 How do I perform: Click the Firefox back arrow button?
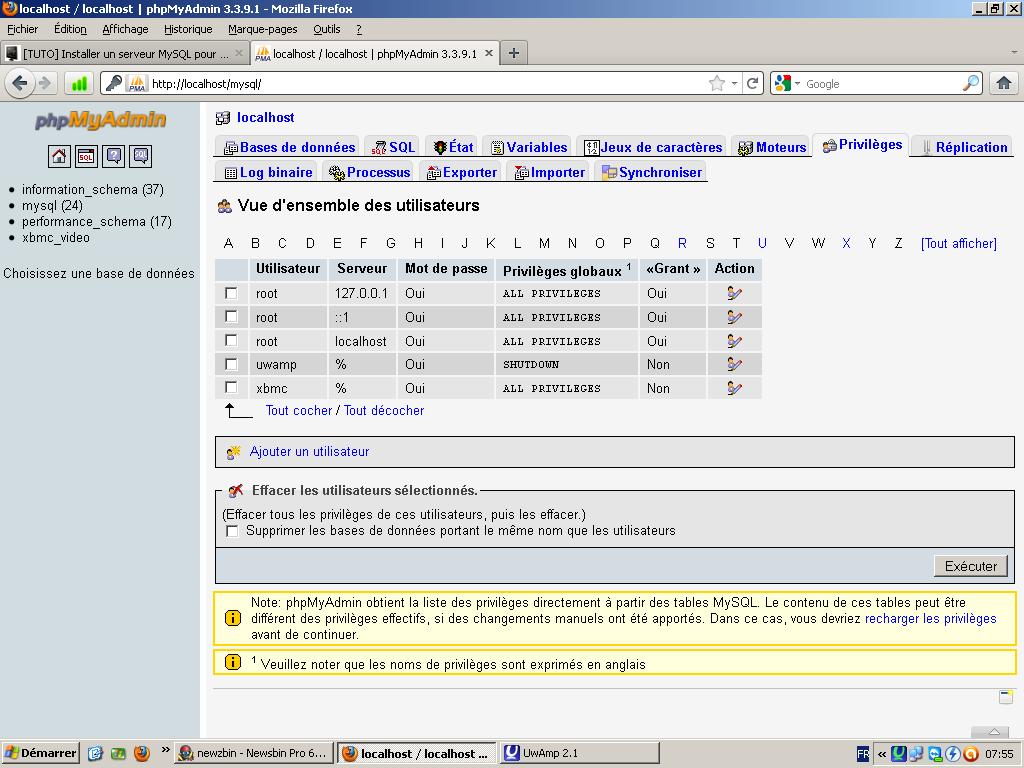tap(20, 84)
